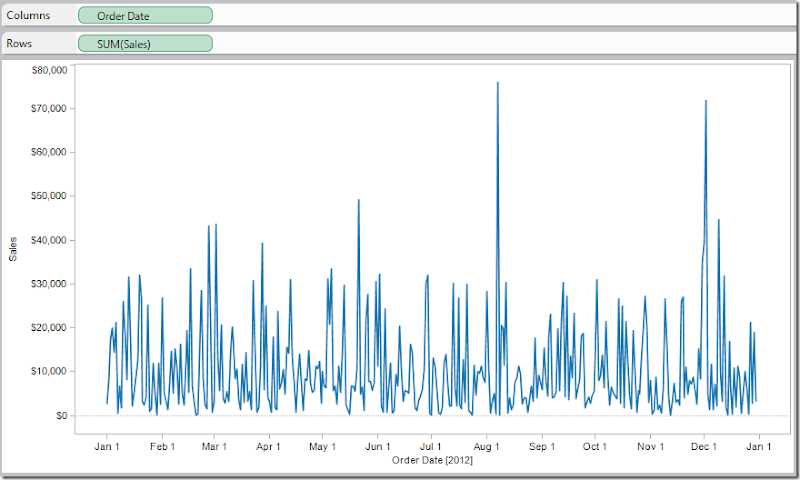Viewport: 800px width, 480px height.
Task: Click the $50,000 axis tick label
Action: click(x=49, y=196)
